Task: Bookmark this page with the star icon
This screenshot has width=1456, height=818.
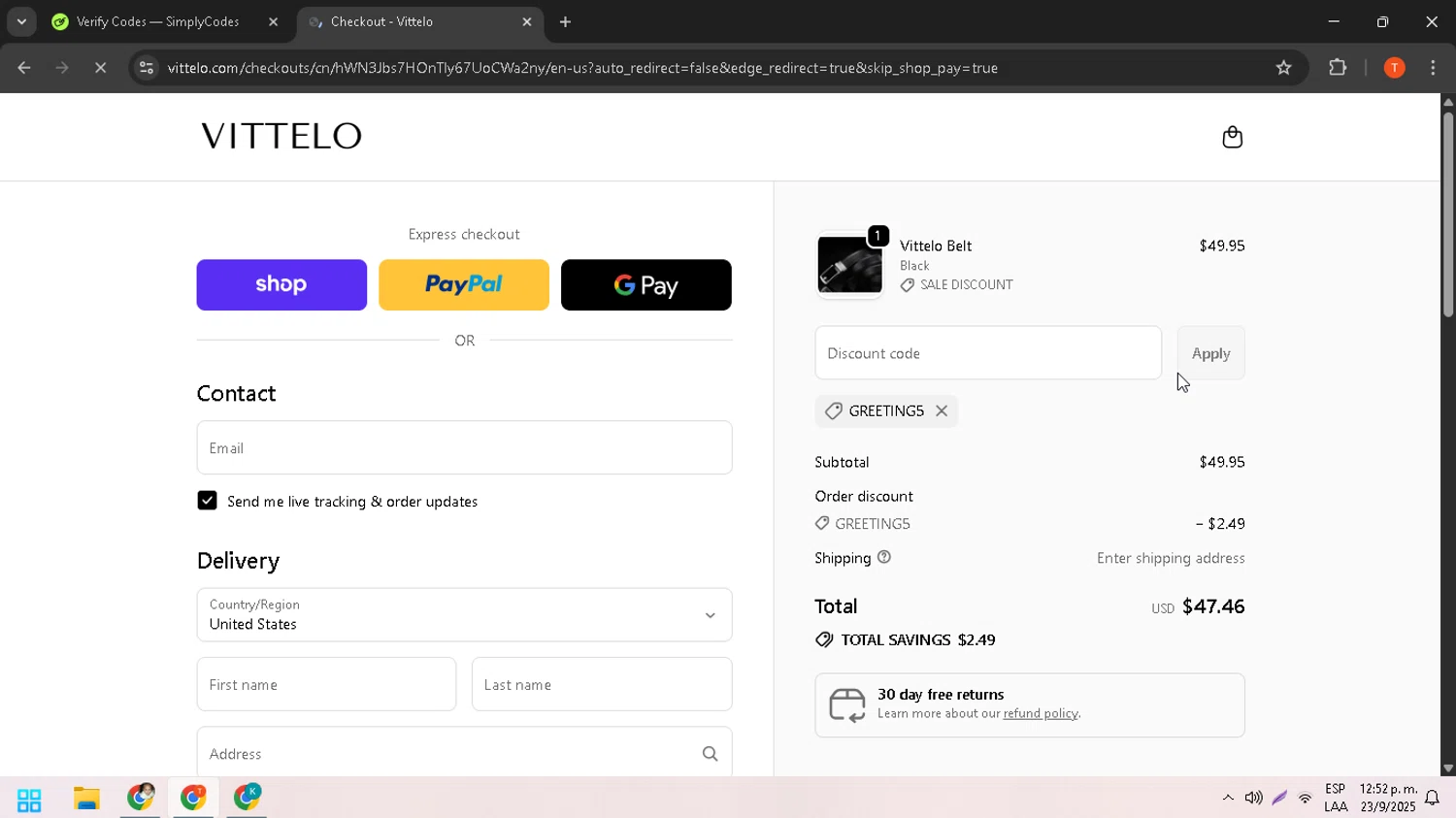Action: (1284, 68)
